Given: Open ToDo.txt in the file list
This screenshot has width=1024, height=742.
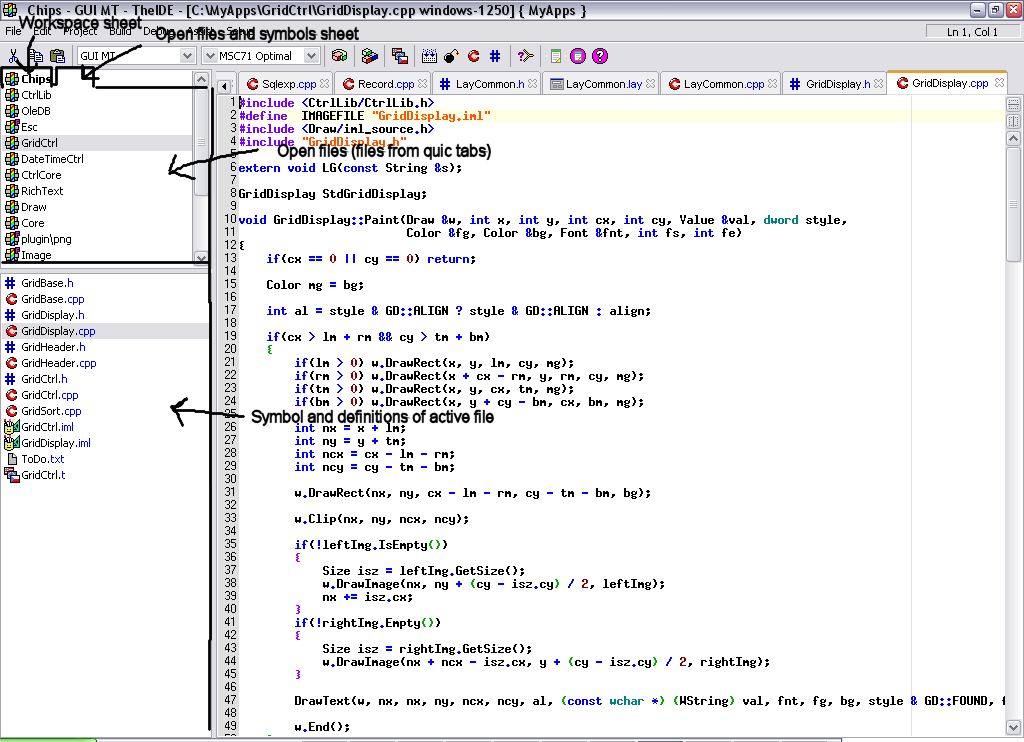Looking at the screenshot, I should 42,459.
